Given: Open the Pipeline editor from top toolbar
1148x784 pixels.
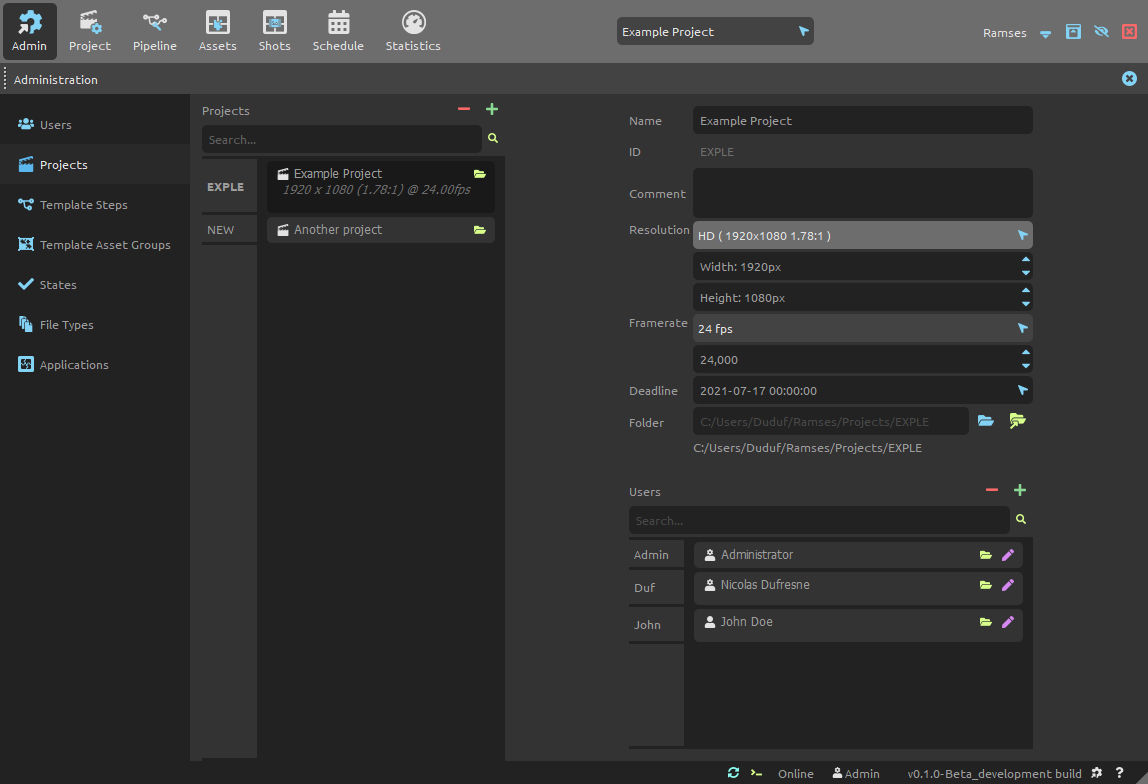Looking at the screenshot, I should pos(154,31).
